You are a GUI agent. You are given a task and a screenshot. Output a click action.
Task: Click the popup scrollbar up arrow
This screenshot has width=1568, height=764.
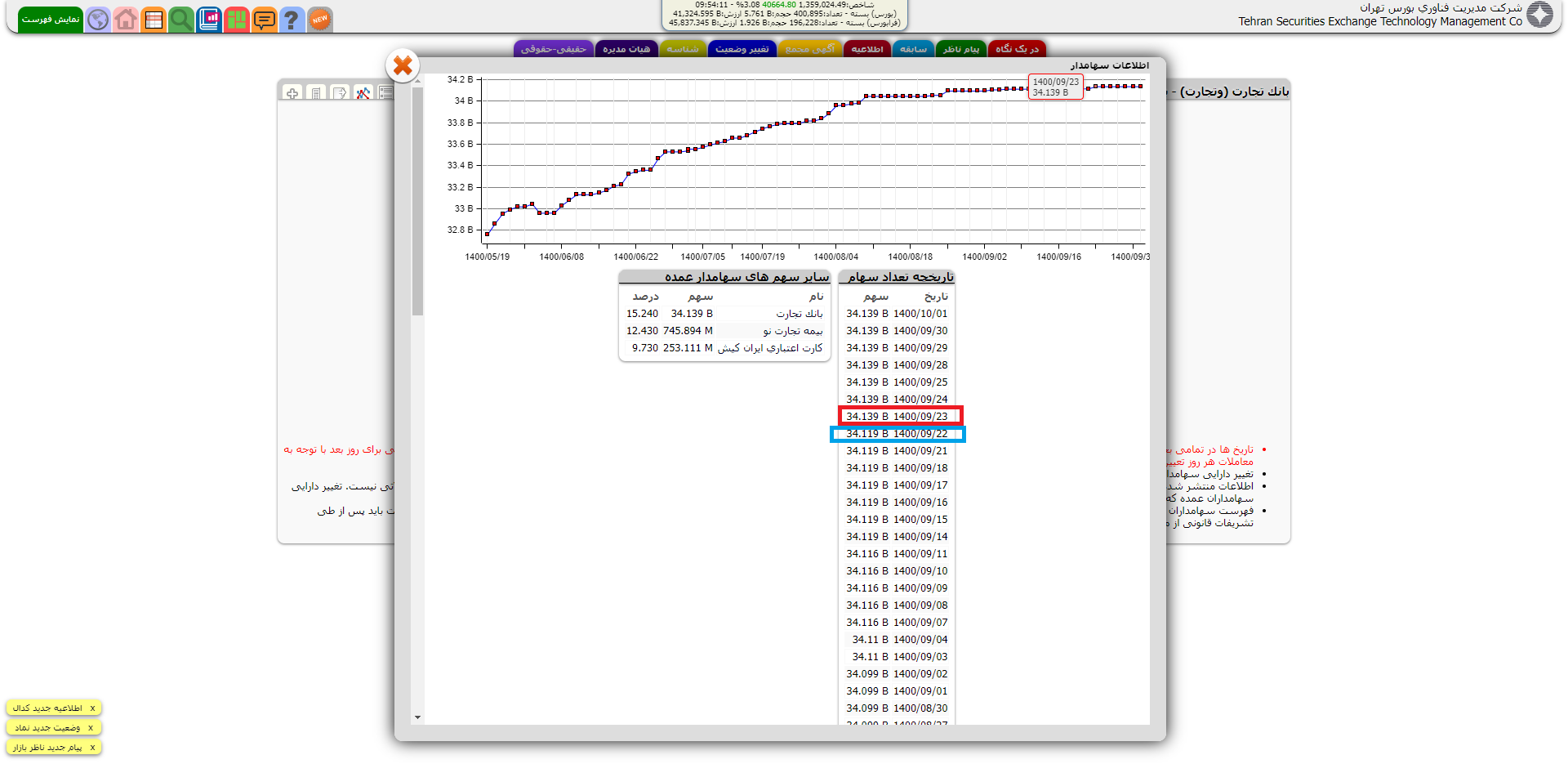(417, 80)
